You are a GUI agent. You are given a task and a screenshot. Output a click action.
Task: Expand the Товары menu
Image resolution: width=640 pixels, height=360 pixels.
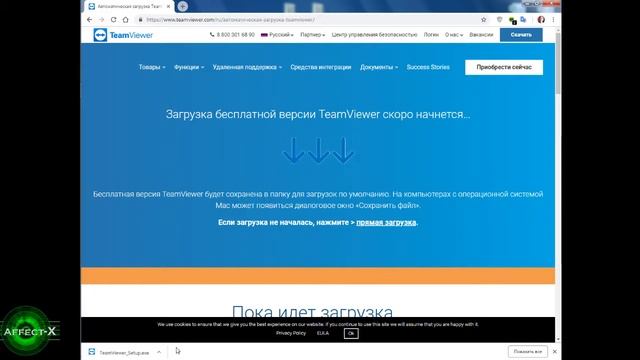(152, 67)
